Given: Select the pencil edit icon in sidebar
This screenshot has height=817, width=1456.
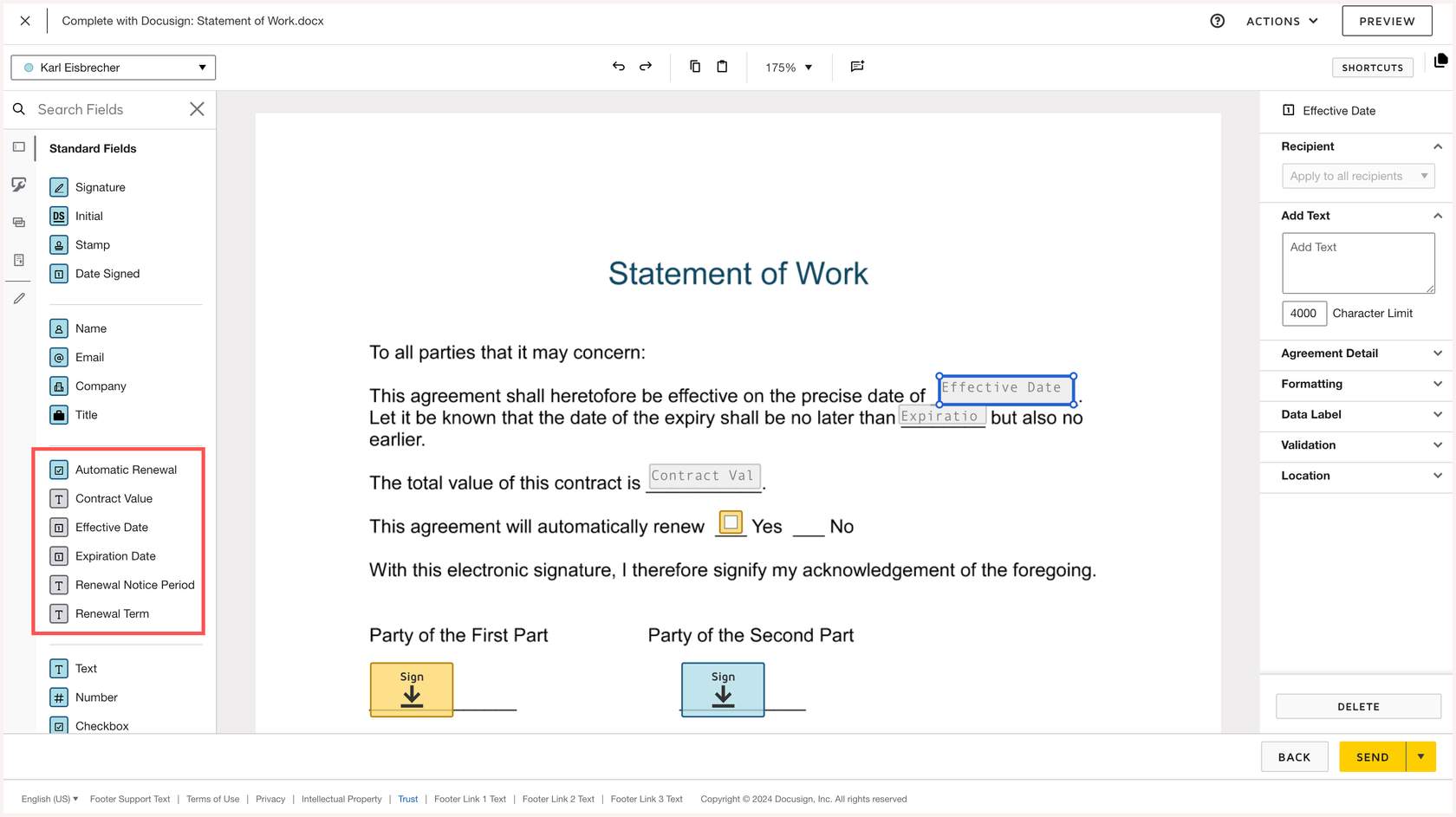Looking at the screenshot, I should 18,298.
